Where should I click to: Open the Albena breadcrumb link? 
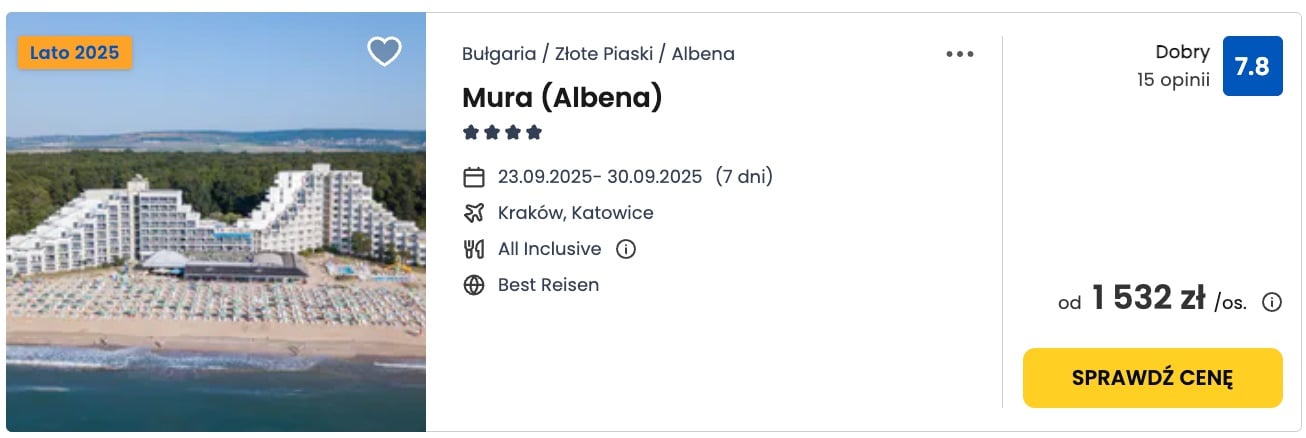[703, 54]
